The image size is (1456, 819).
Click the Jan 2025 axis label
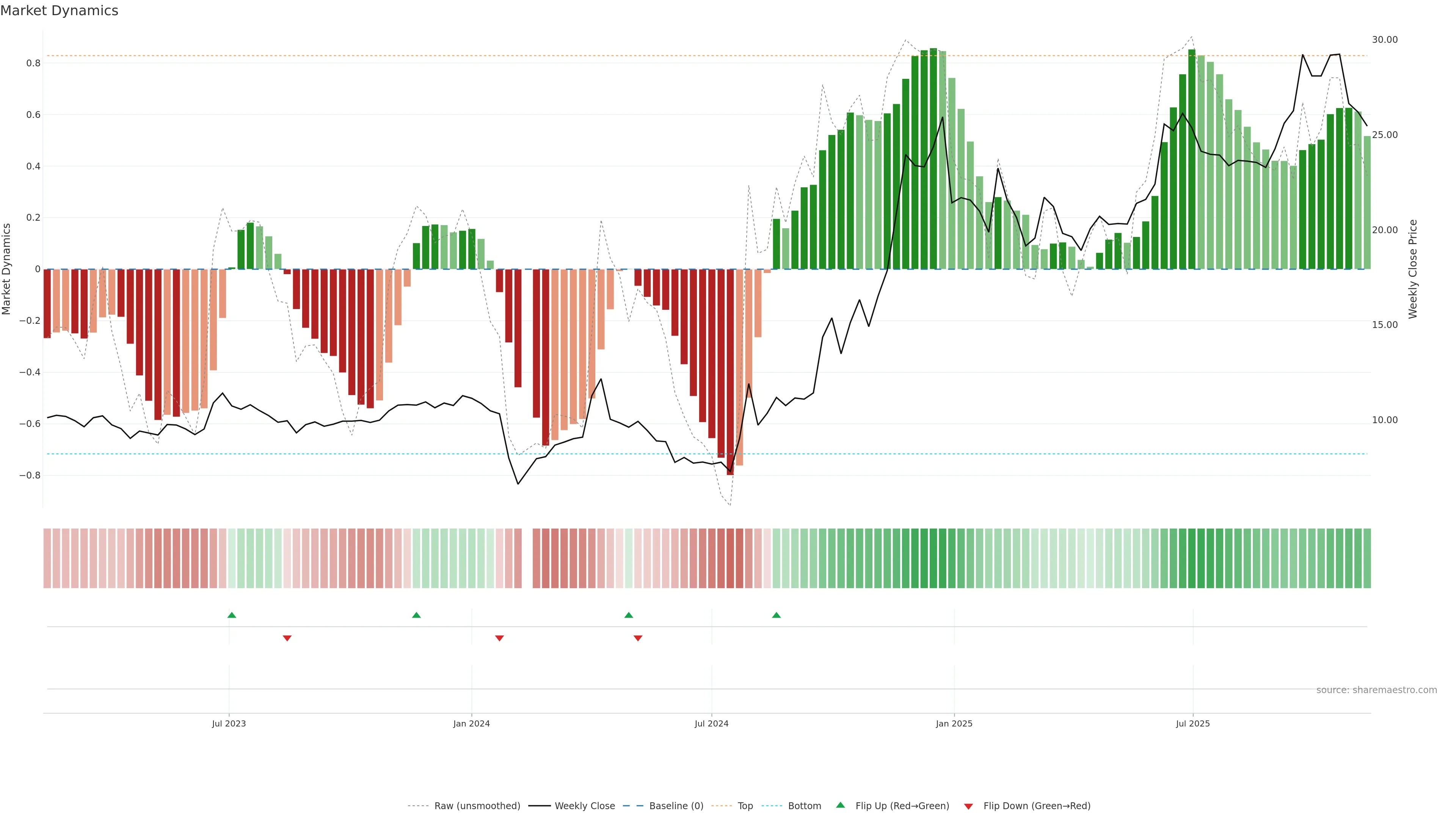coord(954,723)
